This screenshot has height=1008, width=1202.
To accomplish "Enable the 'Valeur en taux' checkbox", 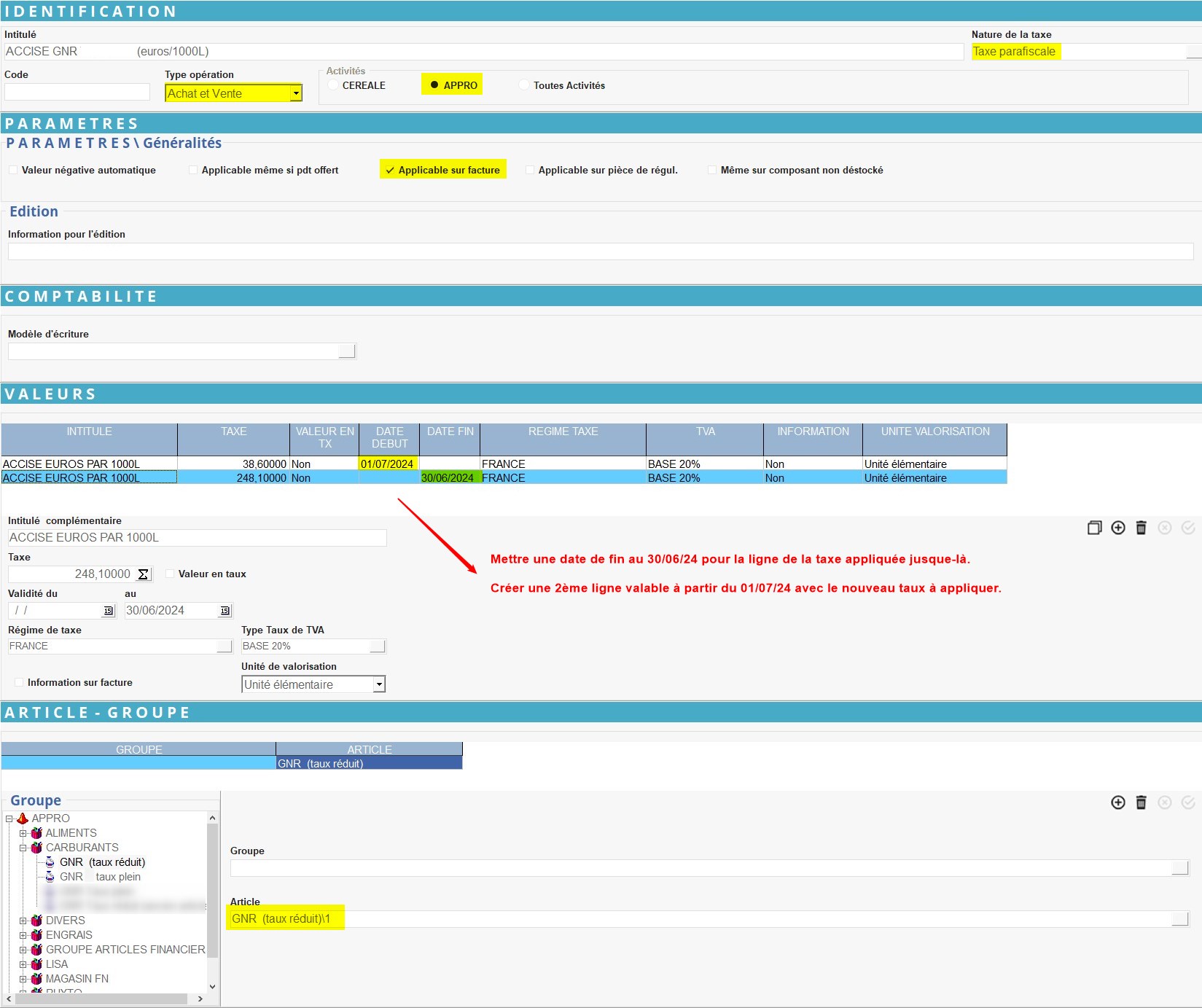I will point(170,574).
